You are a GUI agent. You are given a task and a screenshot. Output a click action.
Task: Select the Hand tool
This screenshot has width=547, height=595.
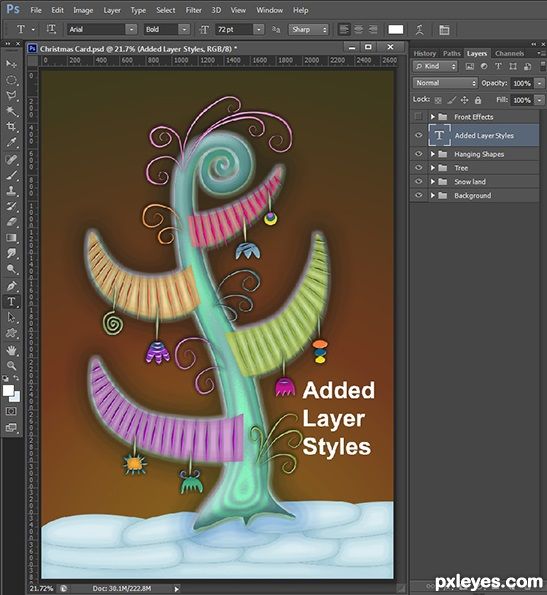[11, 350]
